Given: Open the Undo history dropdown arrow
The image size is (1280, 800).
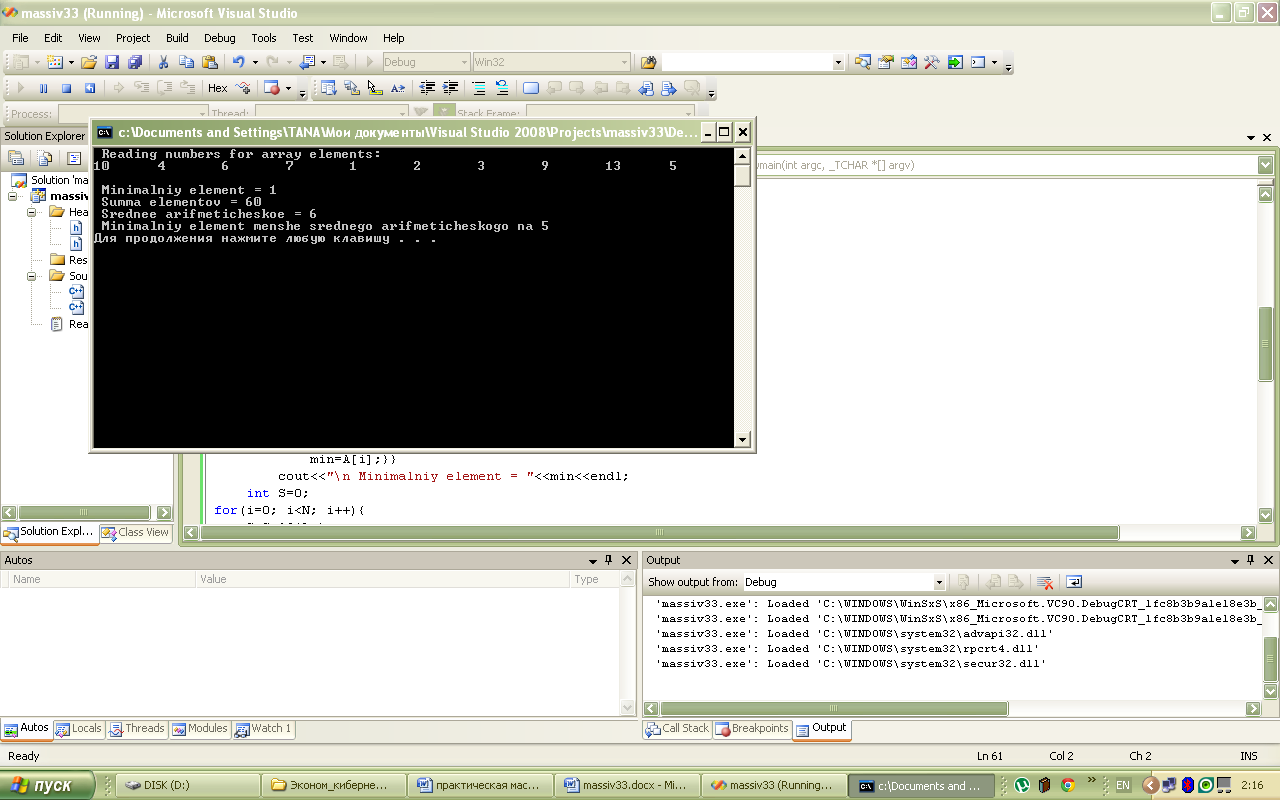Looking at the screenshot, I should click(254, 62).
